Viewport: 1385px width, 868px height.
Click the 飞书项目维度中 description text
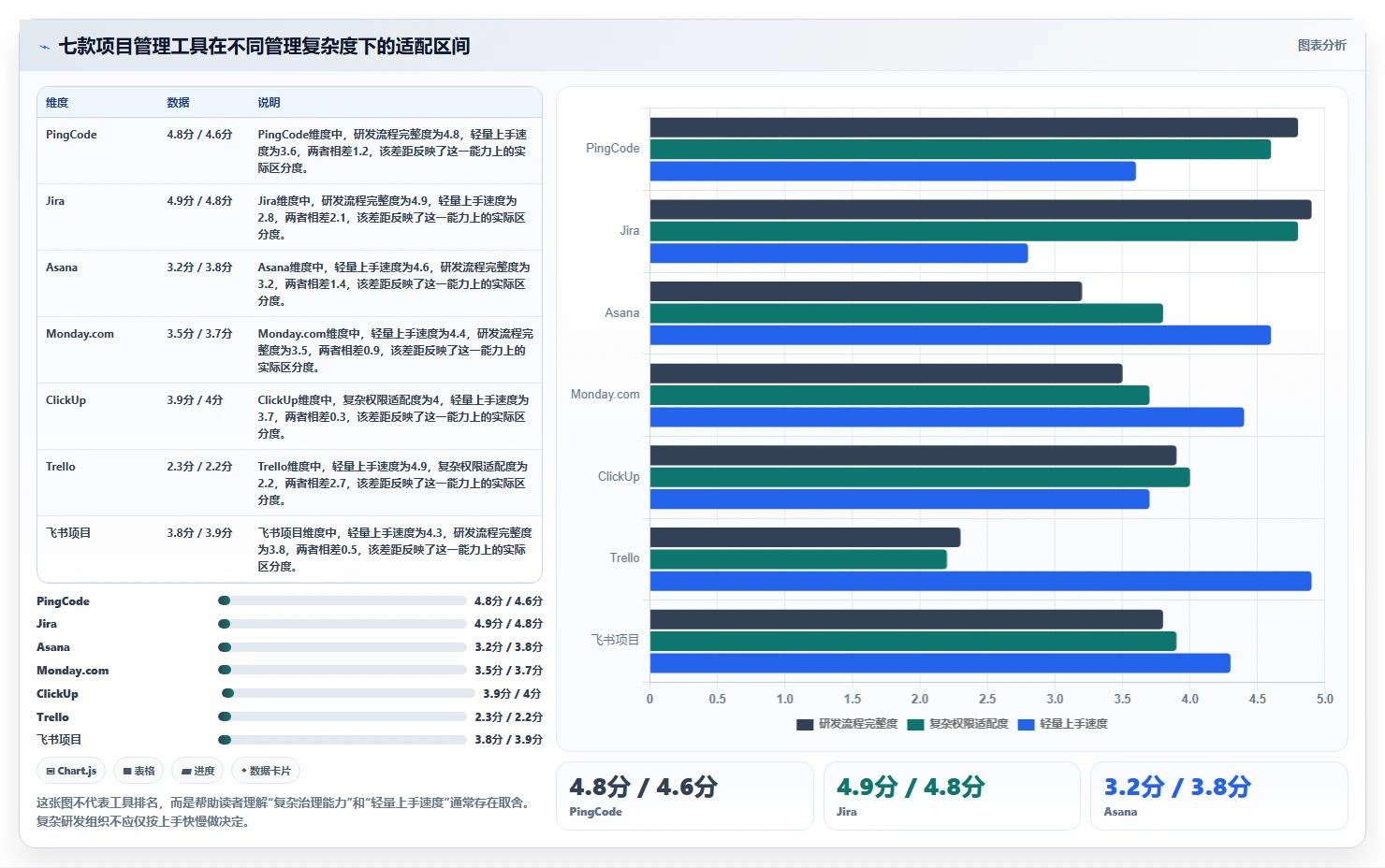point(394,550)
